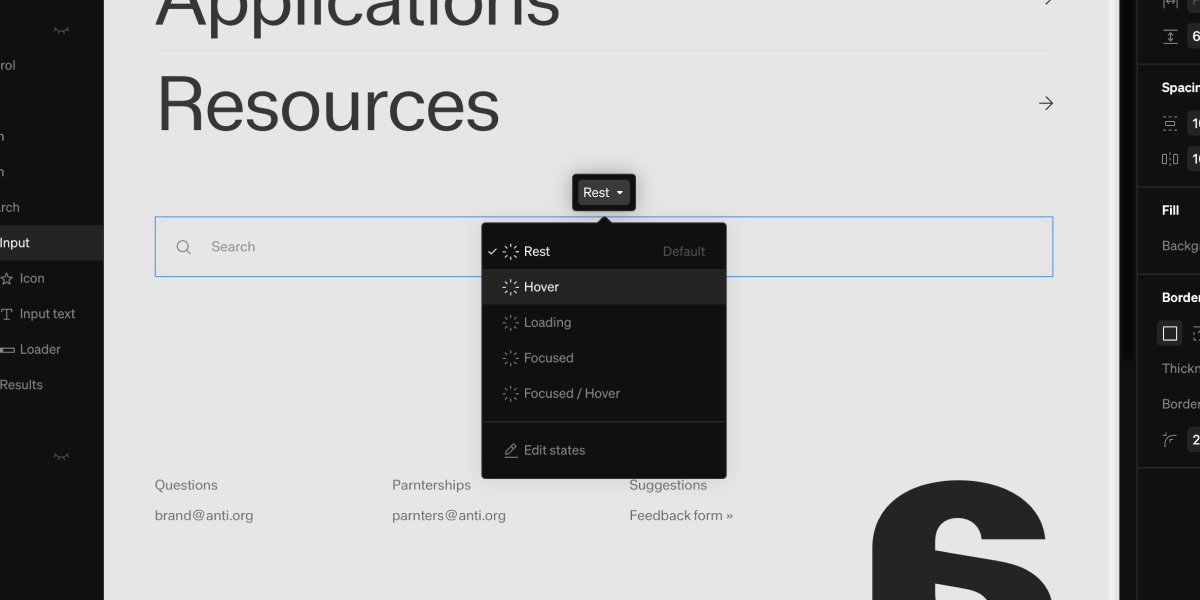The width and height of the screenshot is (1200, 600).
Task: Open Edit states from the menu
Action: [x=604, y=450]
